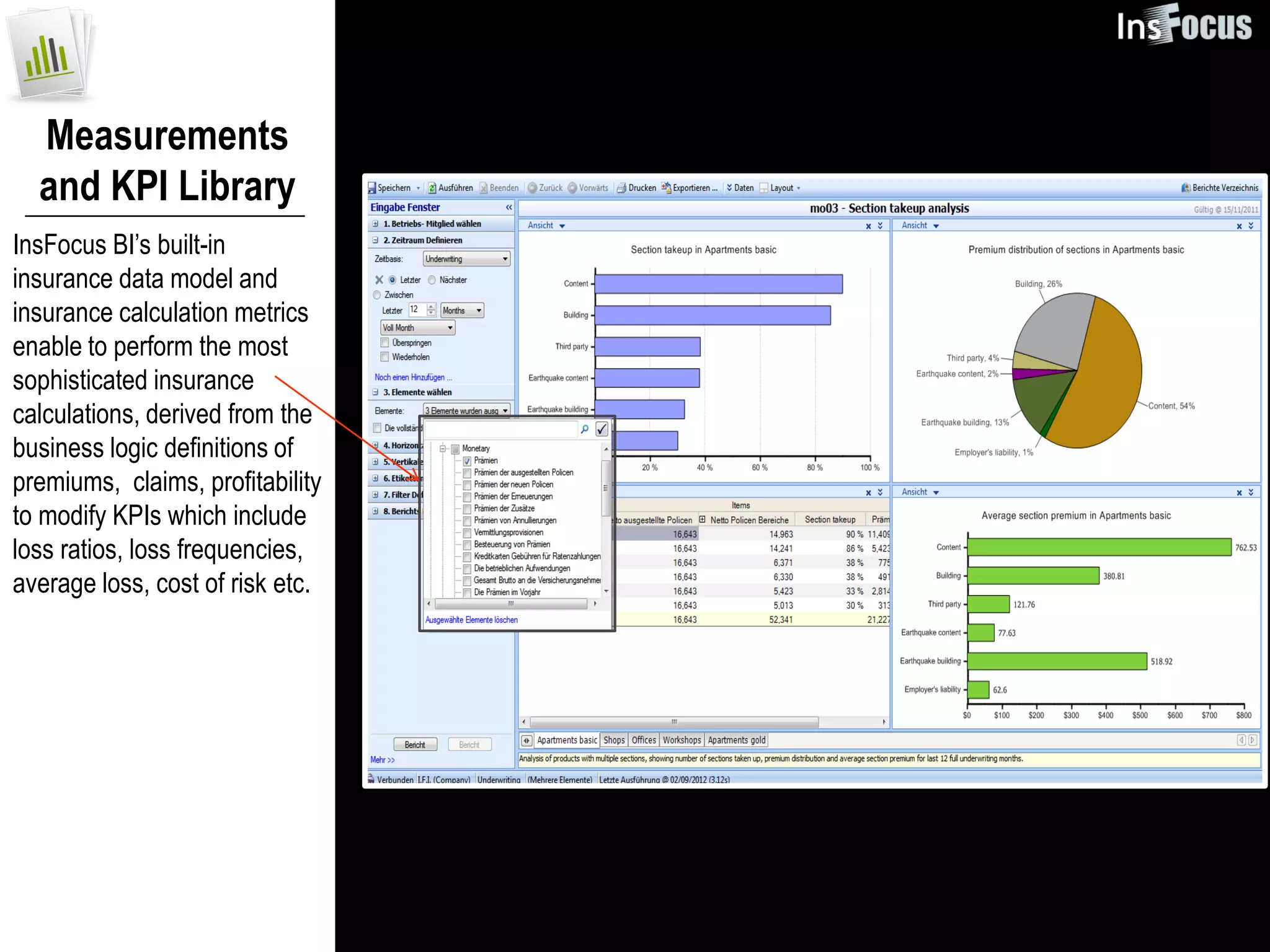Open the Voll Month dropdown
The height and width of the screenshot is (952, 1270).
[x=417, y=327]
